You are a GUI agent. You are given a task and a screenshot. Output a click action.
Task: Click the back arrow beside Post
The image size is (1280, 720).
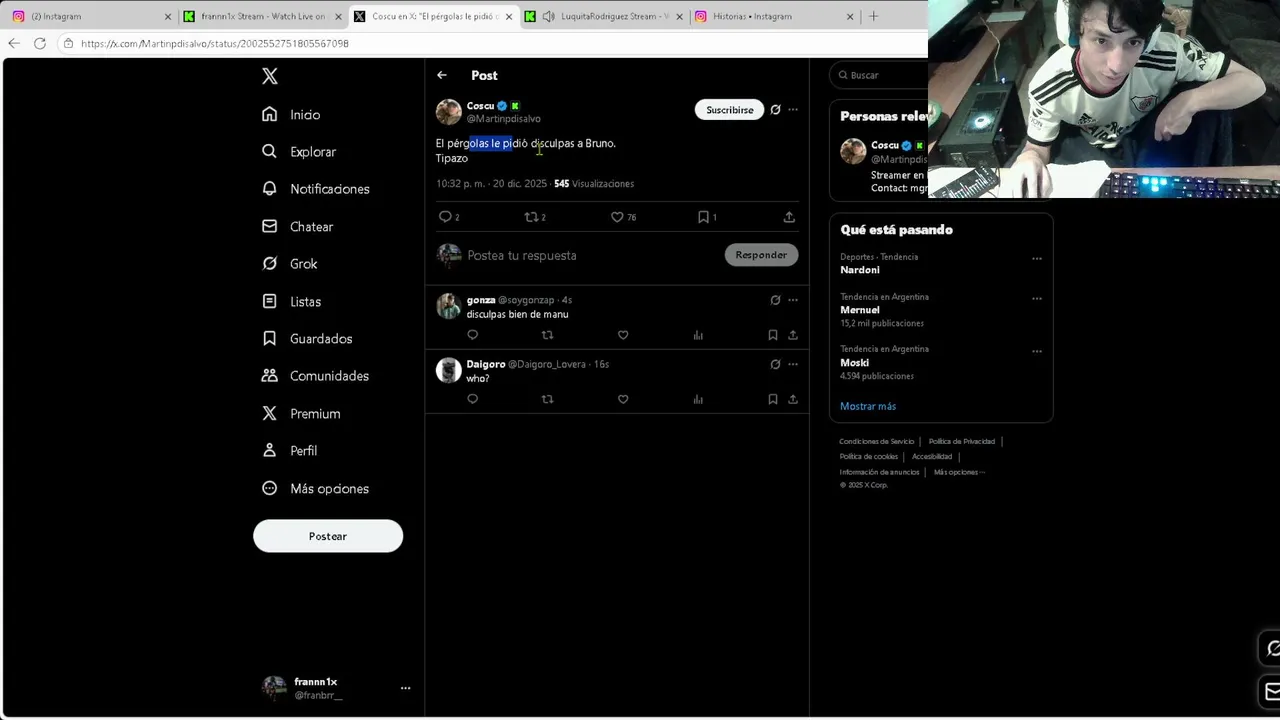[x=442, y=75]
